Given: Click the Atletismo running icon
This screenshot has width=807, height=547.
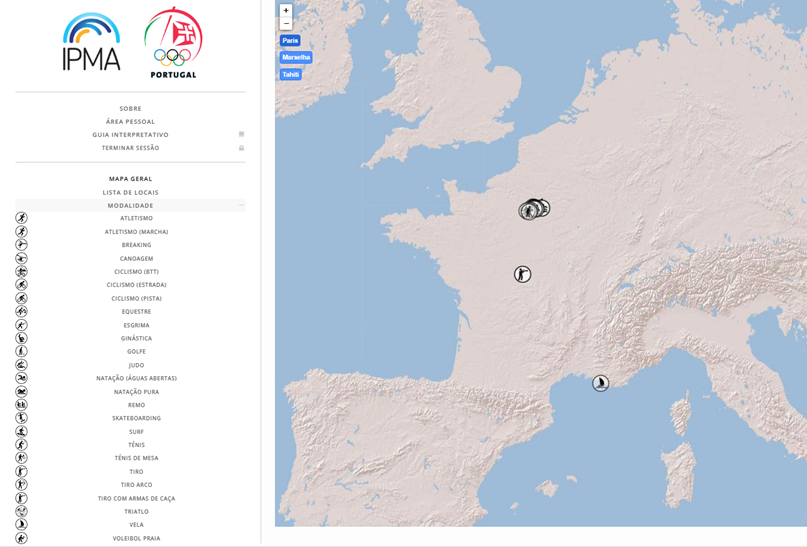Looking at the screenshot, I should (21, 218).
